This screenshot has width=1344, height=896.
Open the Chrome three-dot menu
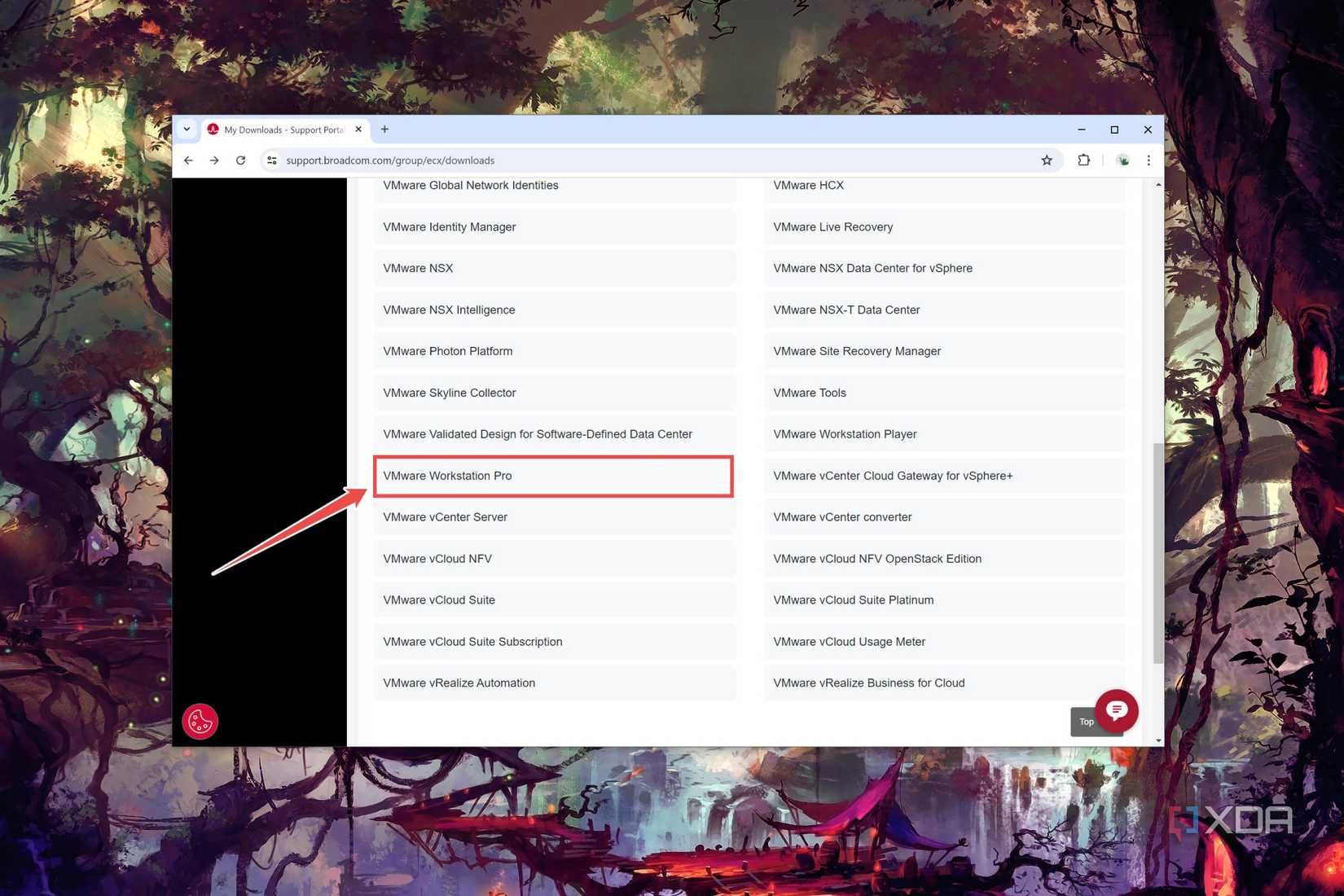(x=1149, y=160)
